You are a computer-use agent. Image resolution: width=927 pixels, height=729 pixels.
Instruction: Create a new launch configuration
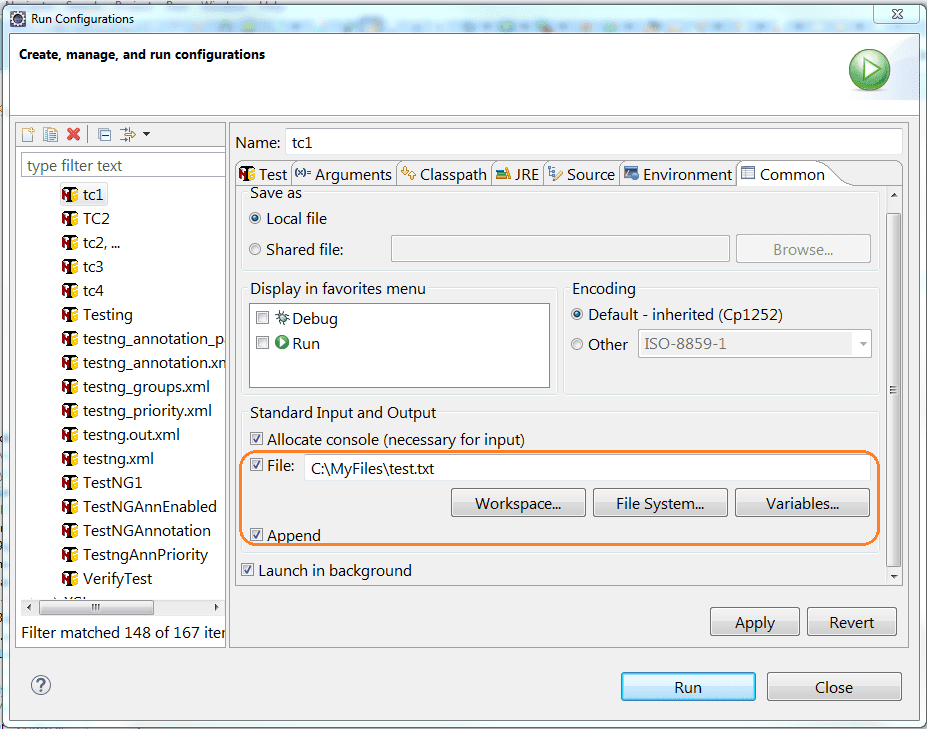(x=27, y=133)
